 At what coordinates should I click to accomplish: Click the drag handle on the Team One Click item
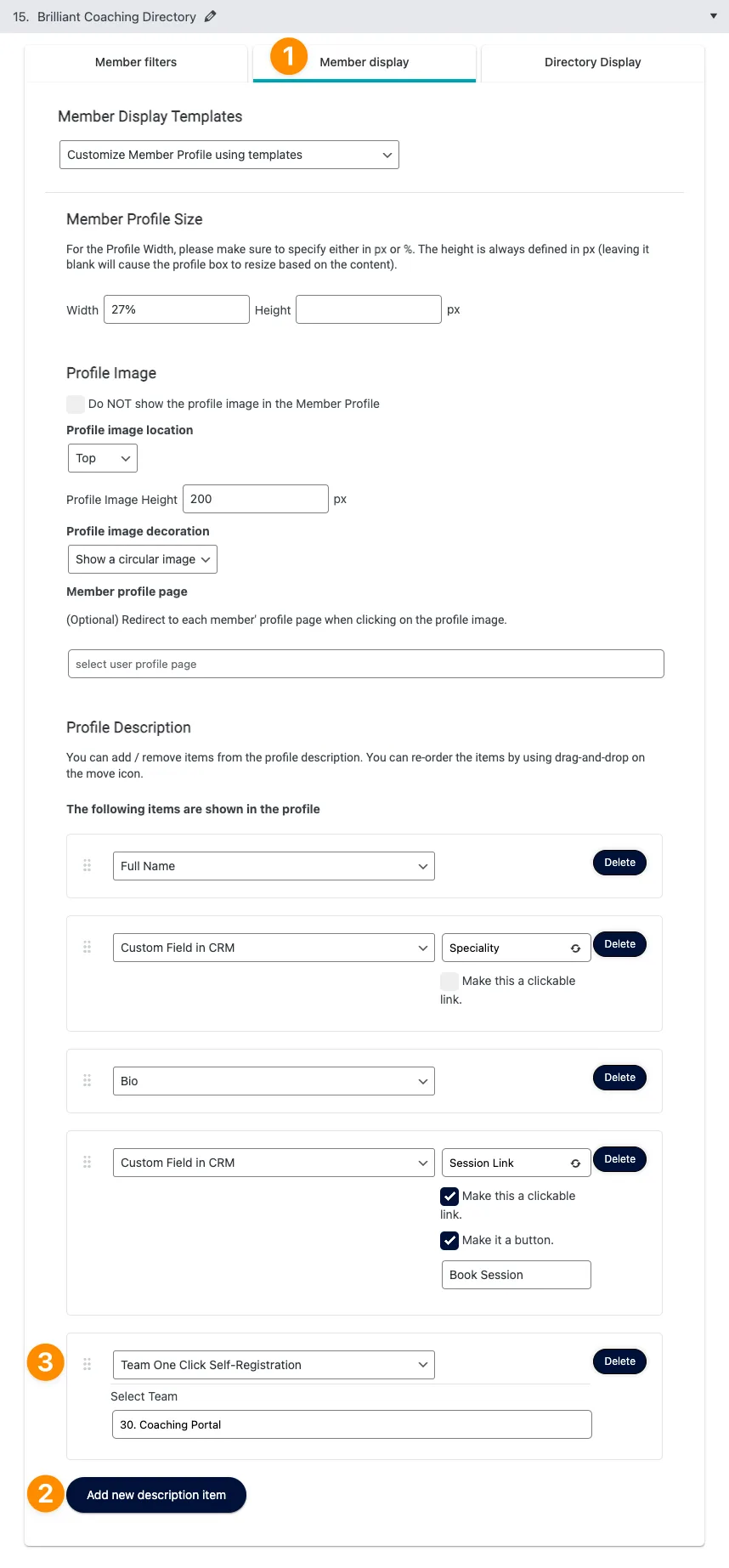point(87,1363)
